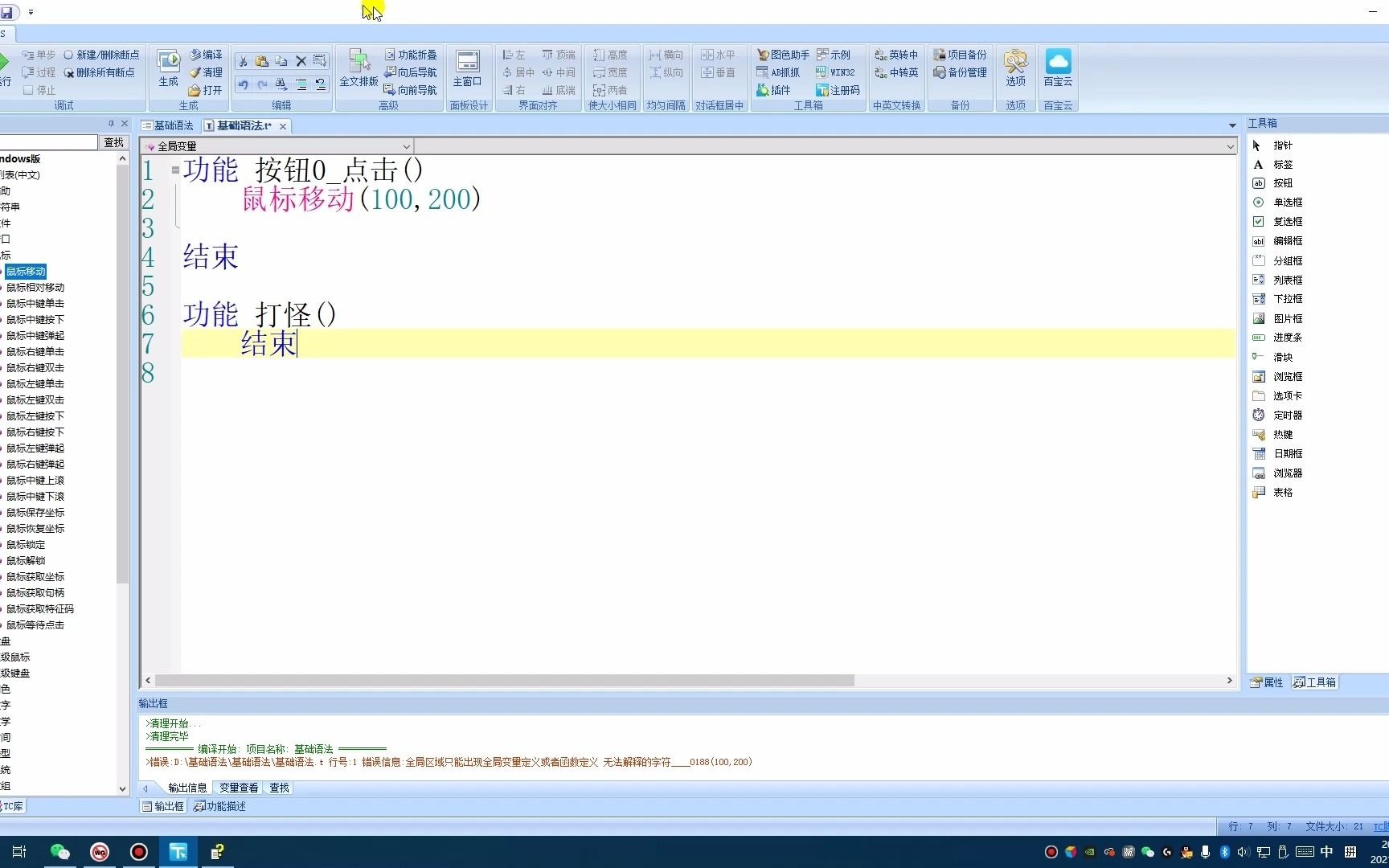Open WeChat on the taskbar
1389x868 pixels.
click(x=59, y=852)
